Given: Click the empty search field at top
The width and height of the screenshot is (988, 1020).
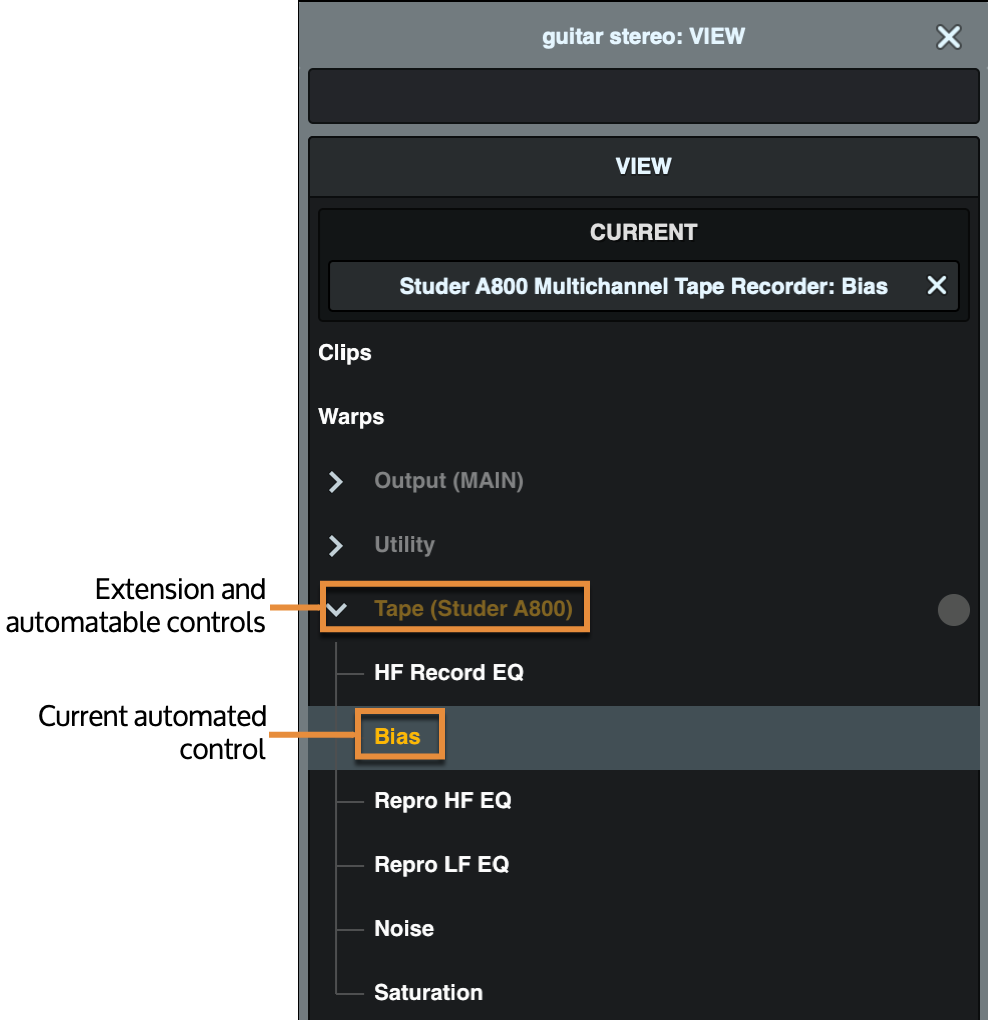Looking at the screenshot, I should pos(643,96).
